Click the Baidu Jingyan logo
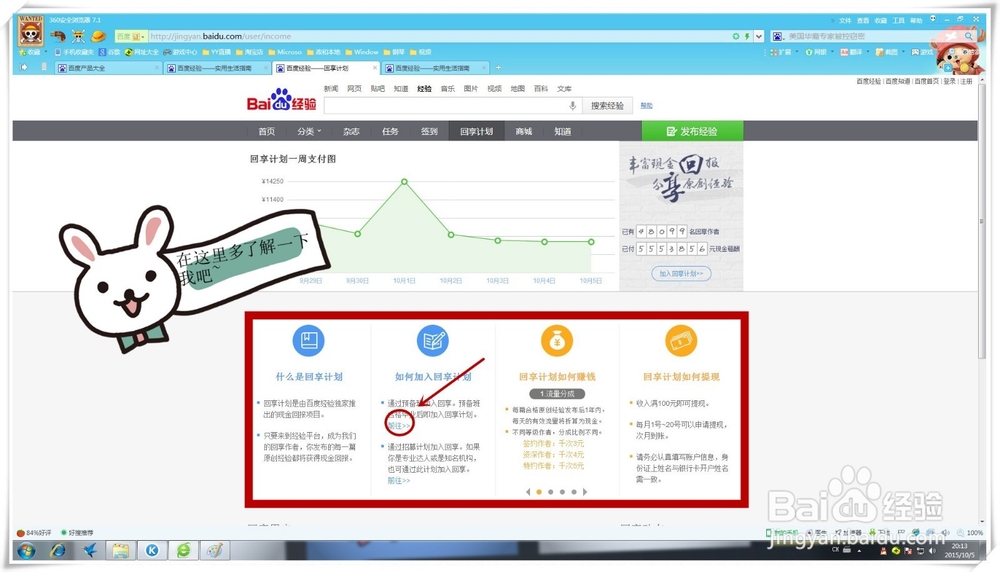Screen dimensions: 1000x572 (x=281, y=101)
